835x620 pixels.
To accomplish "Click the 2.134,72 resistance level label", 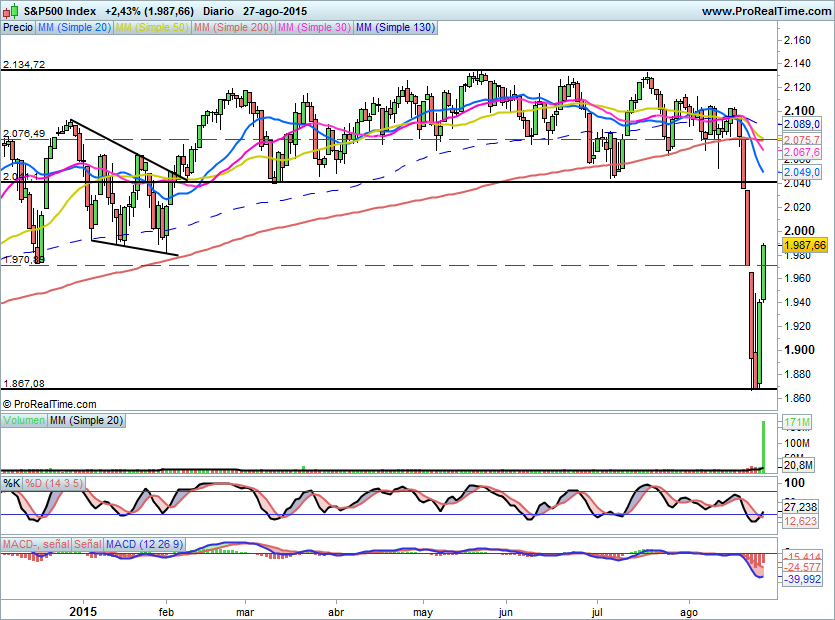I will [x=24, y=64].
